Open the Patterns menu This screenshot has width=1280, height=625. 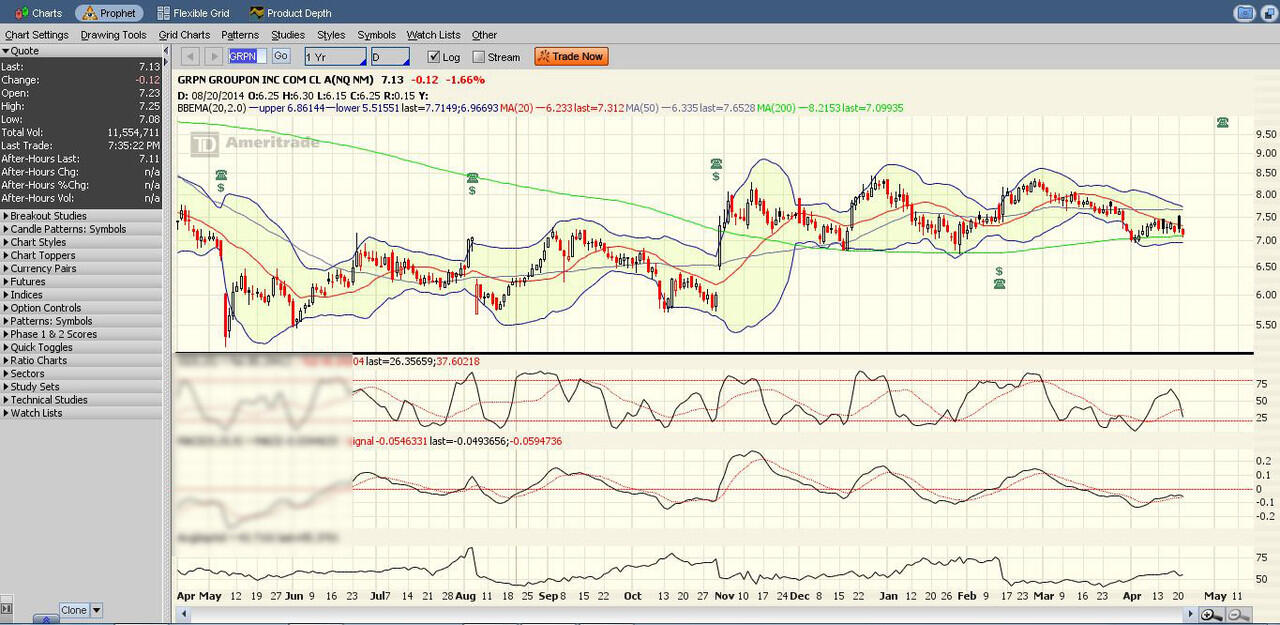pos(240,35)
